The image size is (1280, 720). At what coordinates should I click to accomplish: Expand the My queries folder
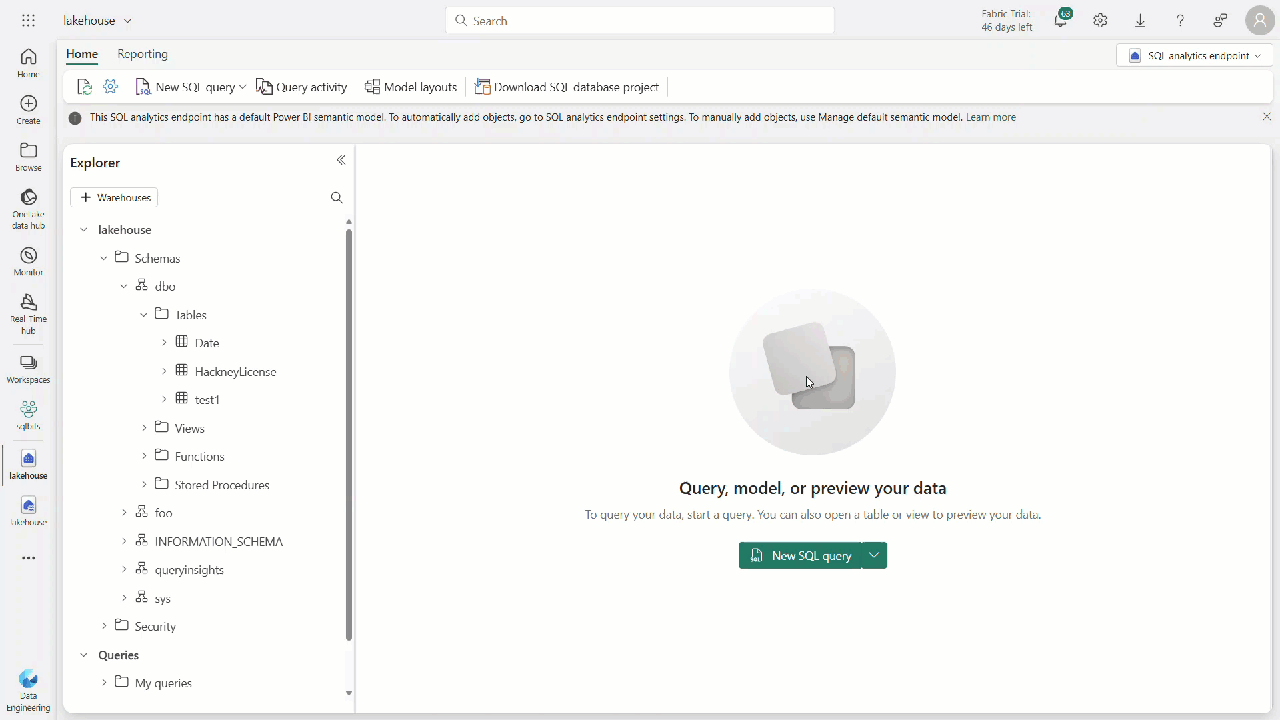tap(104, 683)
